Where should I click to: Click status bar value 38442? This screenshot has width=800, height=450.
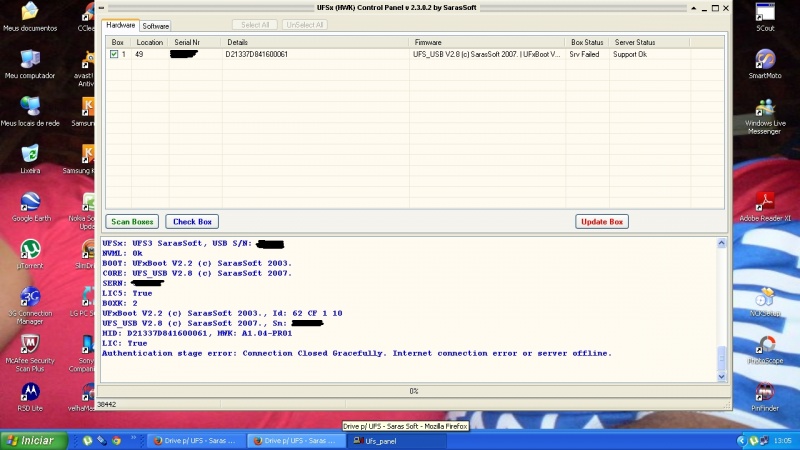(x=107, y=404)
